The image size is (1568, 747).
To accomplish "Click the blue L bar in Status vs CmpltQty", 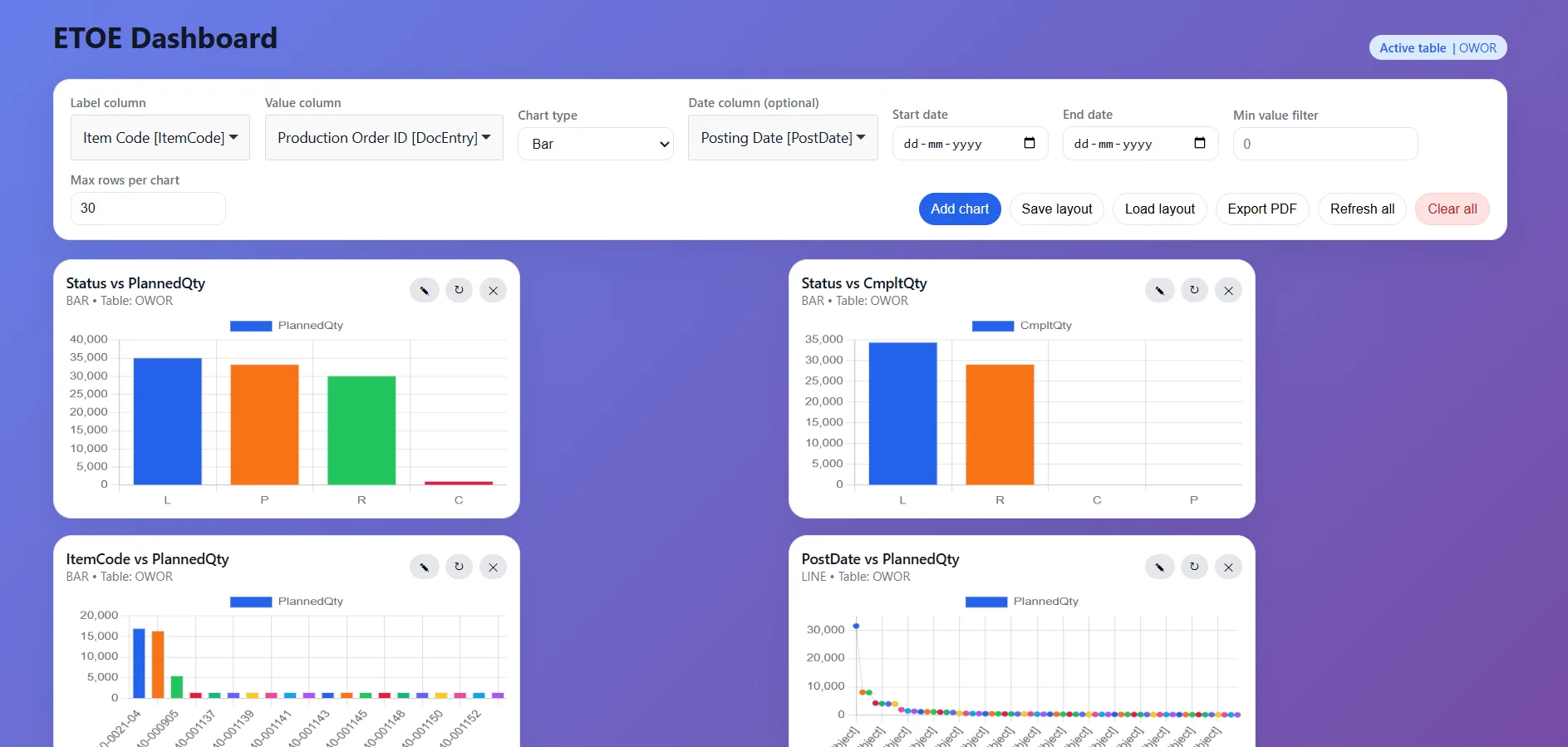I will (902, 414).
